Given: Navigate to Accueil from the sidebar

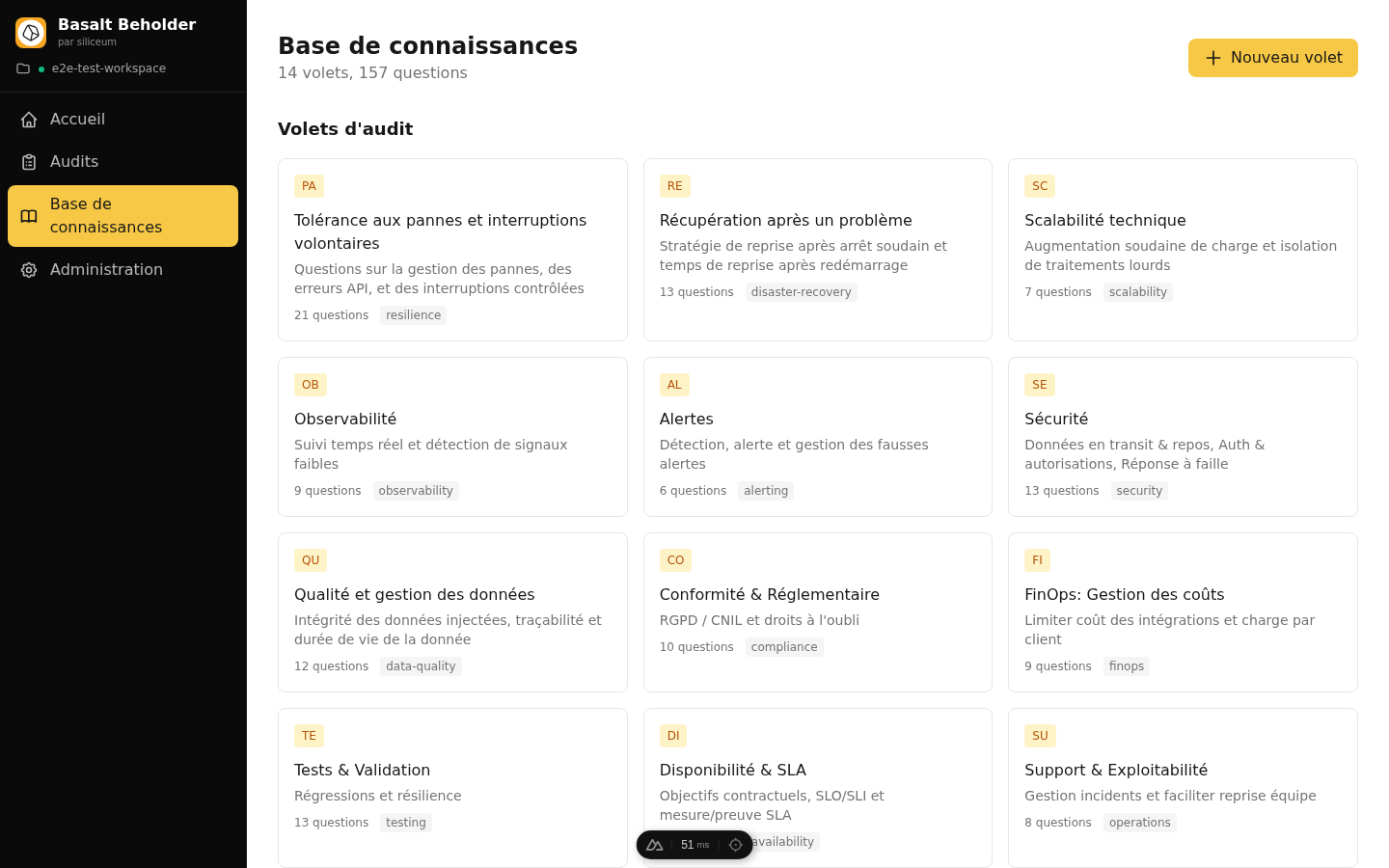Looking at the screenshot, I should pos(77,119).
